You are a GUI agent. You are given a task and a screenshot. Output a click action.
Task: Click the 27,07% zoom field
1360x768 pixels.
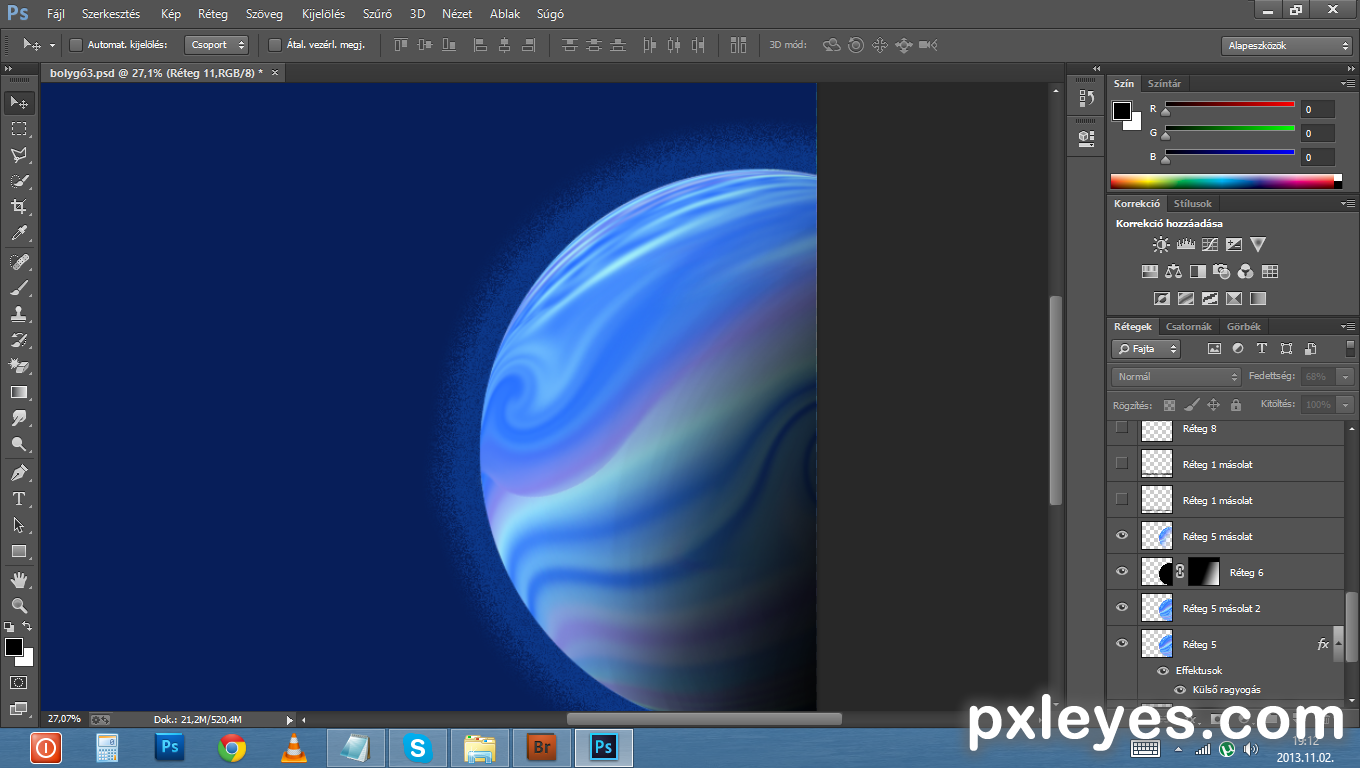[64, 719]
